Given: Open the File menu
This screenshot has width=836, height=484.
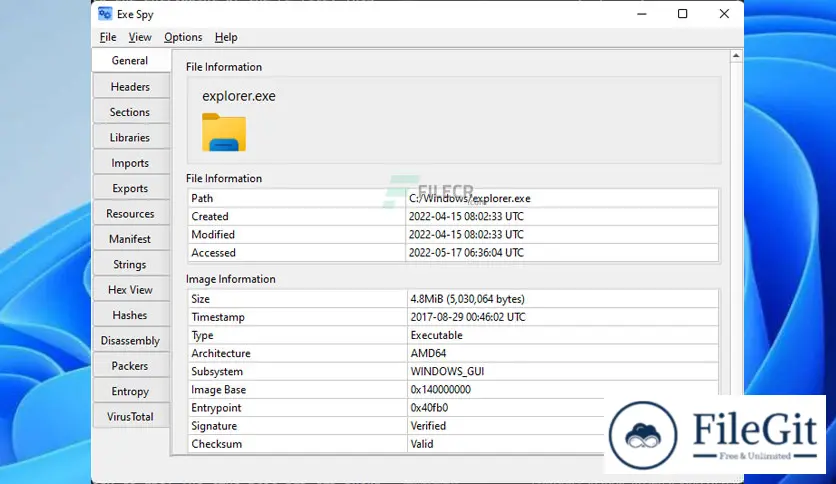Looking at the screenshot, I should [108, 37].
